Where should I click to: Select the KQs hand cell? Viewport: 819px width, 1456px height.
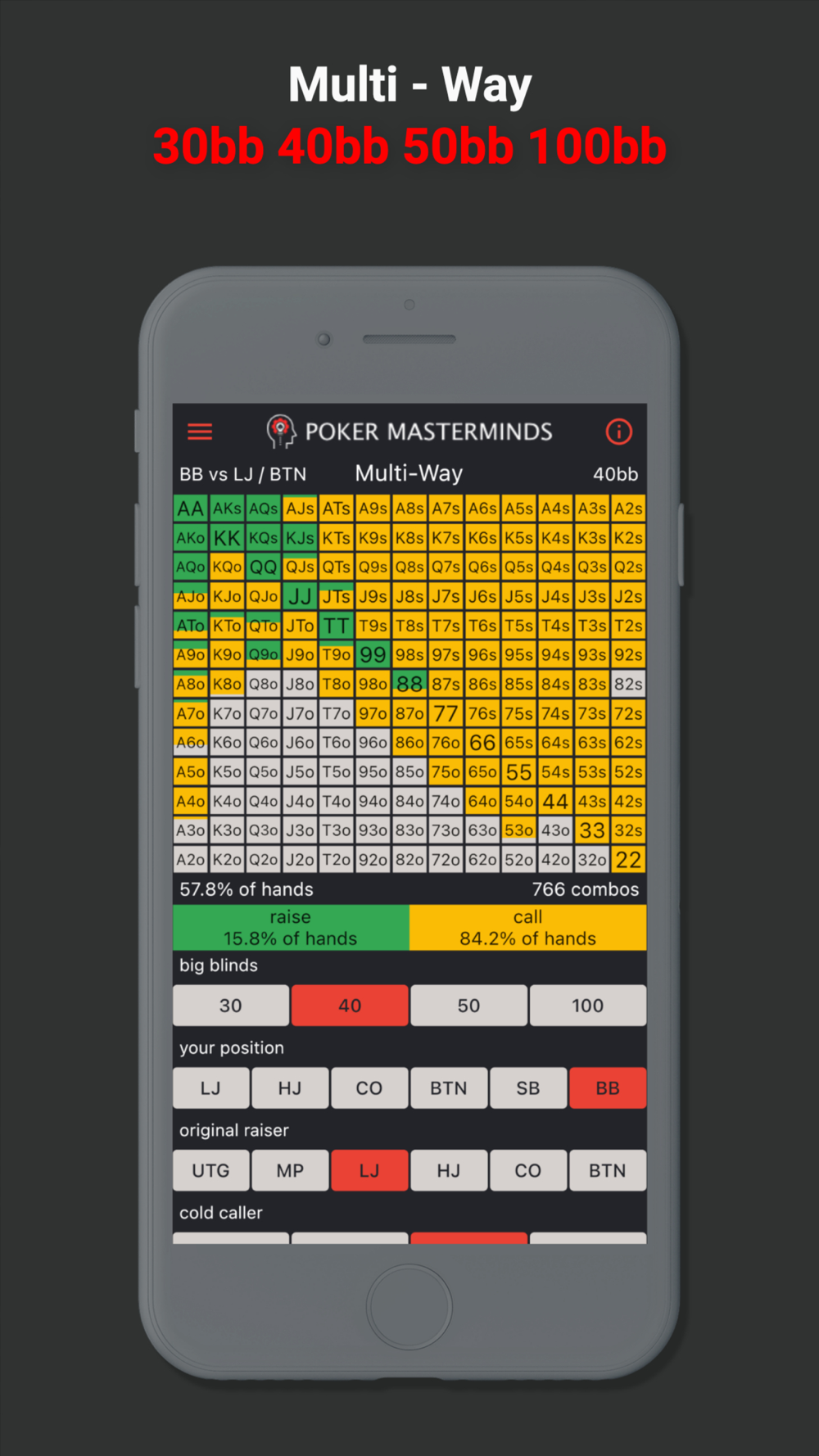pyautogui.click(x=264, y=538)
